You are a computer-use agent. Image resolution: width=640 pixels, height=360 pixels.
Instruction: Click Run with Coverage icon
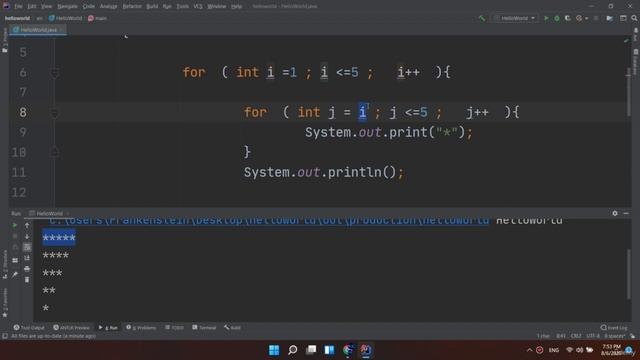pyautogui.click(x=568, y=18)
